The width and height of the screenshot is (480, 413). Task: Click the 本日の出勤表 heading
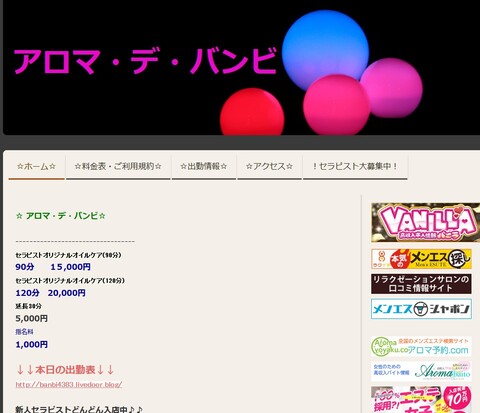coord(65,370)
